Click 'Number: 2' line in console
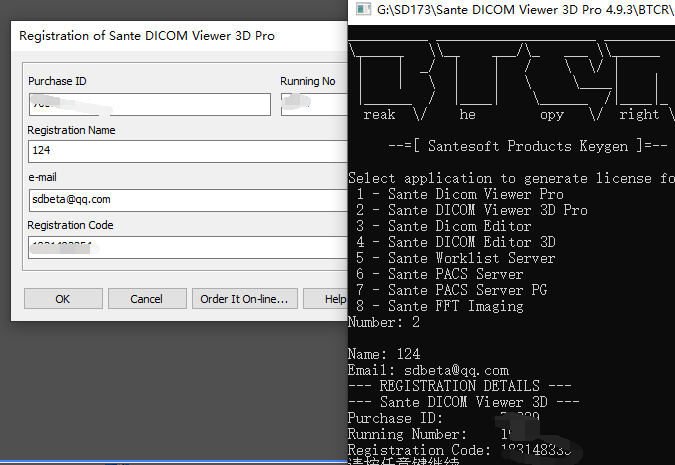The image size is (675, 465). click(384, 322)
